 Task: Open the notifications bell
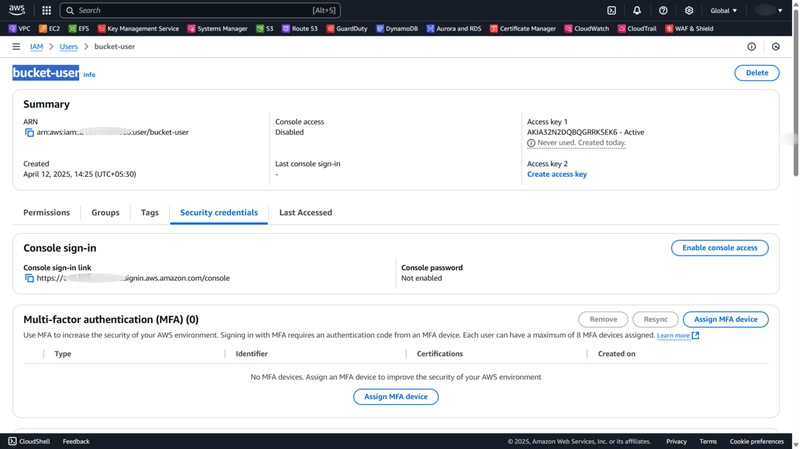click(x=637, y=10)
